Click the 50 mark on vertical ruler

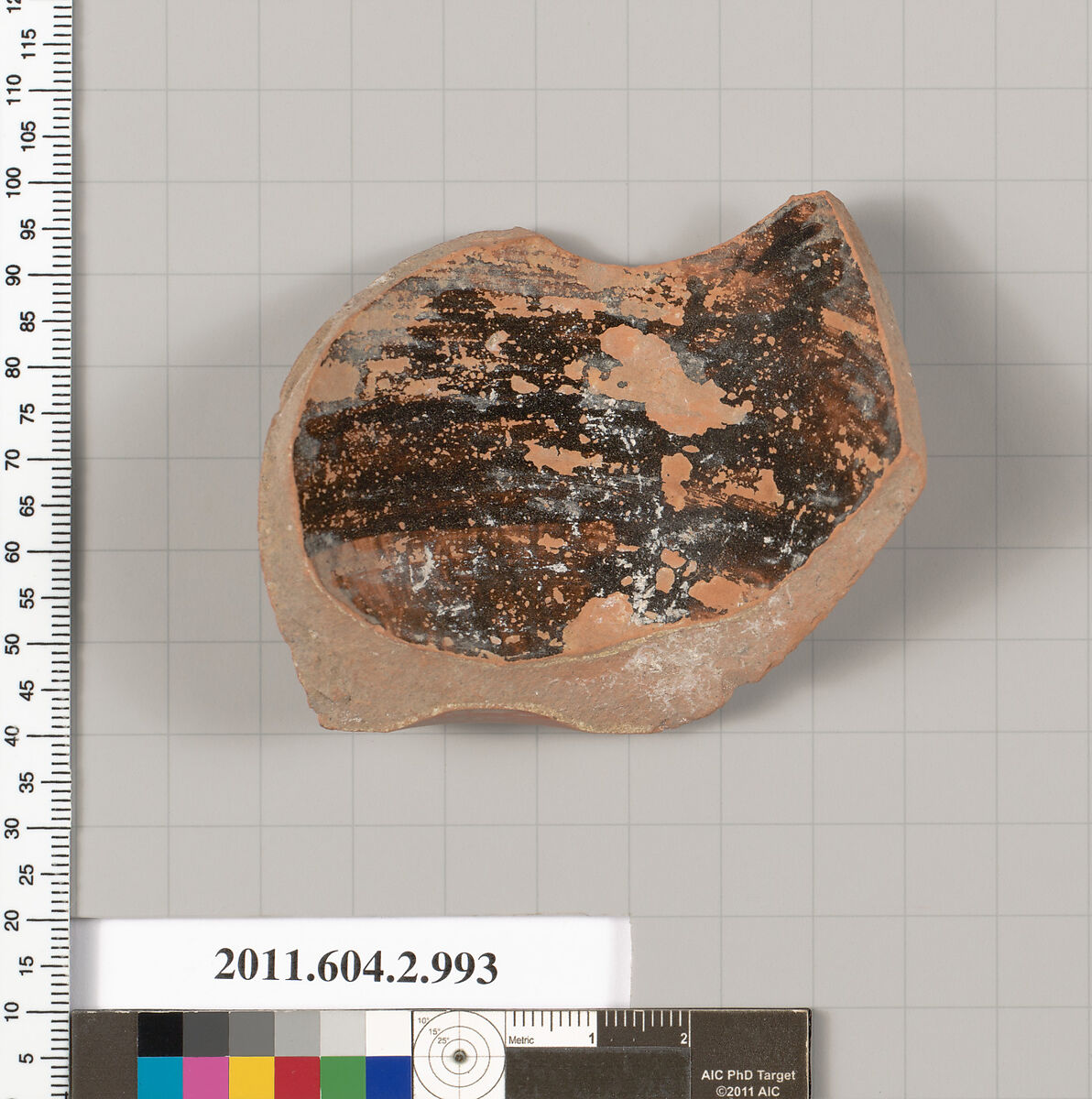click(13, 643)
